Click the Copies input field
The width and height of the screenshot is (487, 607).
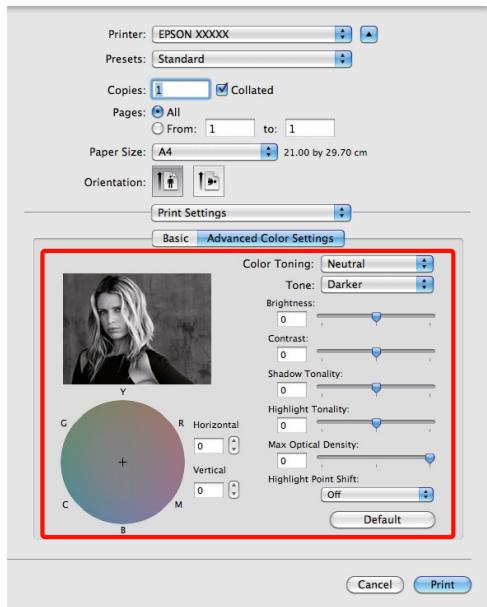pyautogui.click(x=181, y=90)
